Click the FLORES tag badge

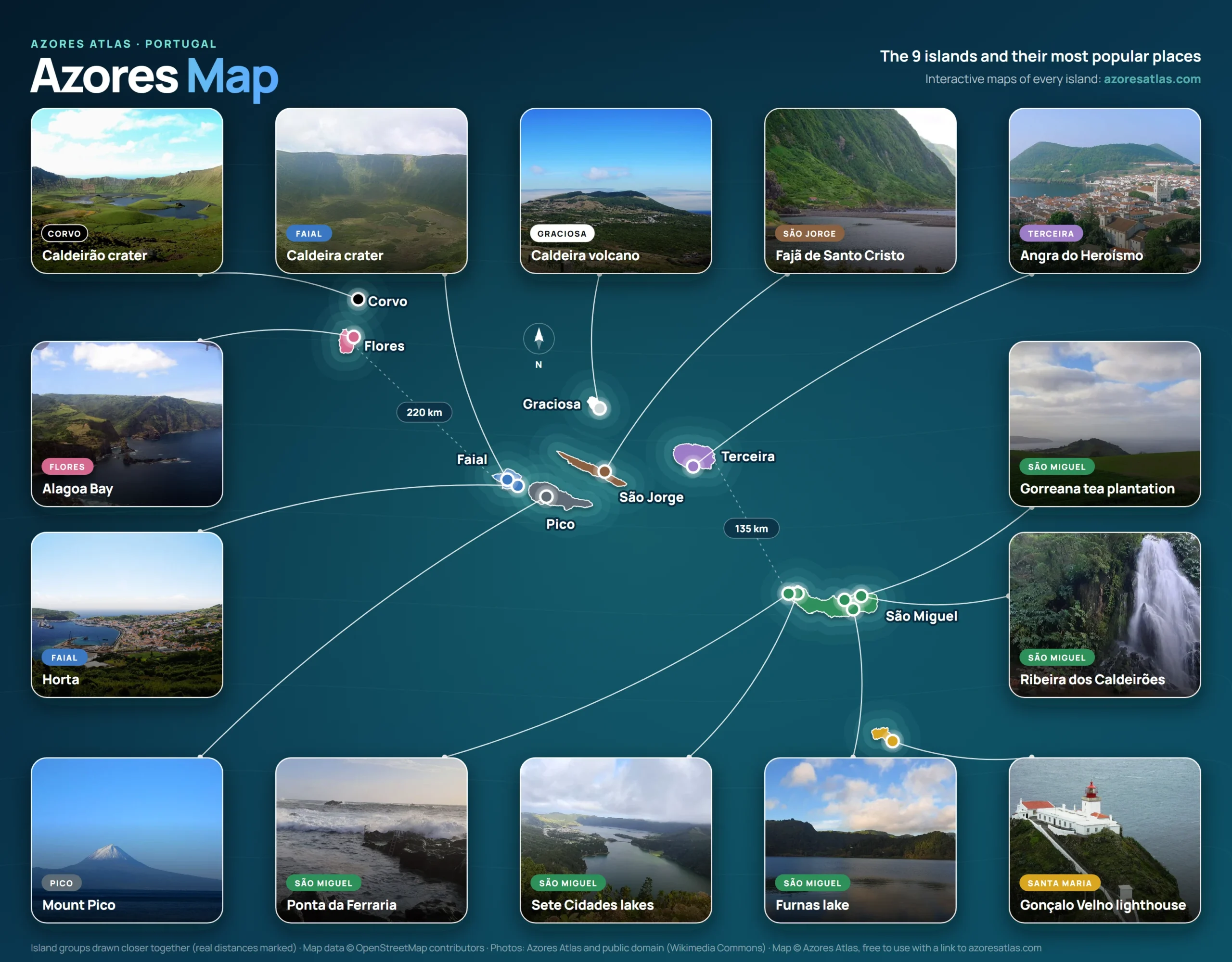click(x=67, y=467)
